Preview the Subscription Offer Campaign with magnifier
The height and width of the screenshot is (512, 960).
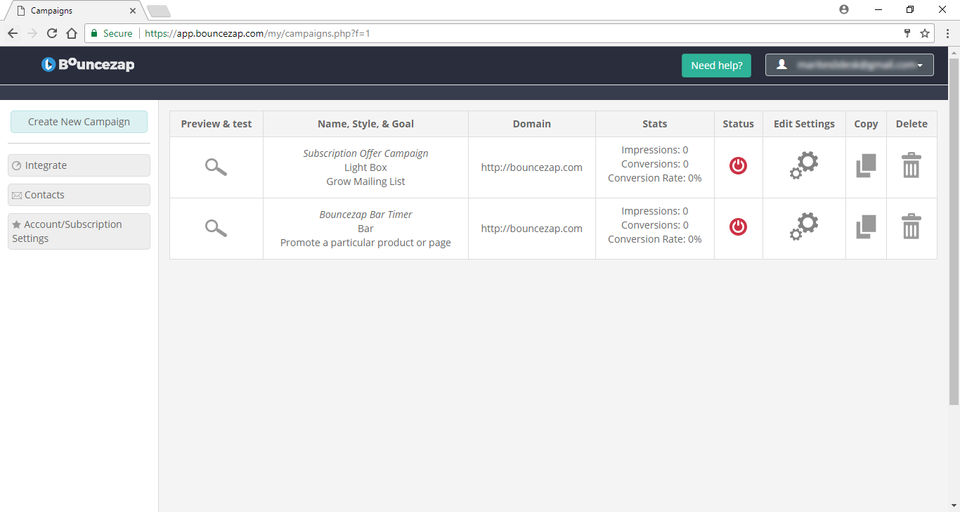click(x=216, y=167)
